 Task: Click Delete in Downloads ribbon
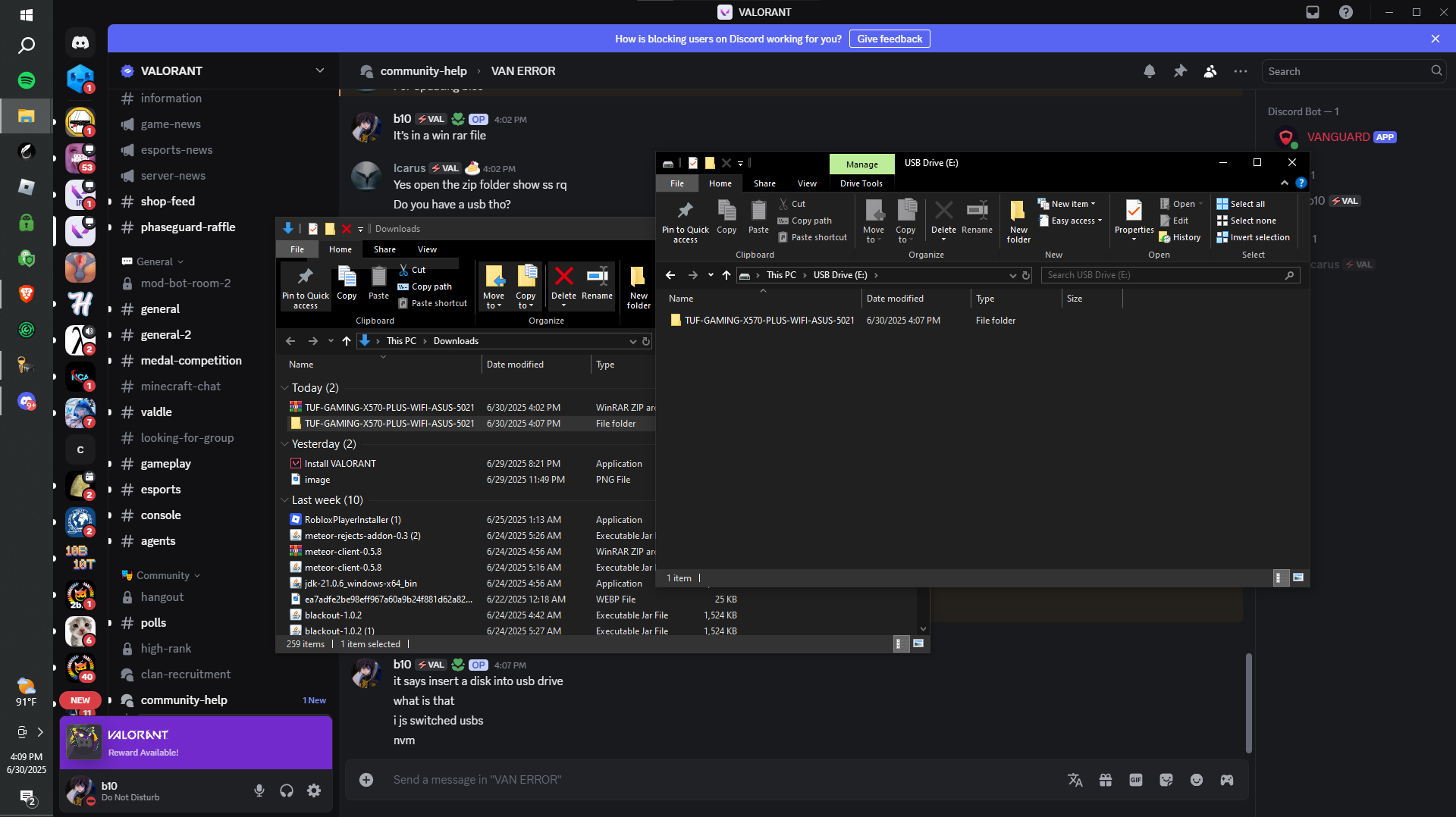(x=563, y=286)
